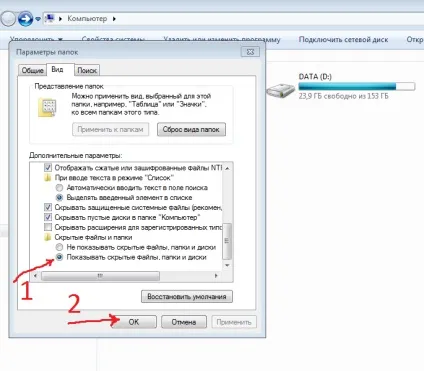Toggle Скрывать пустые диски checkbox
424x371 pixels.
48,217
